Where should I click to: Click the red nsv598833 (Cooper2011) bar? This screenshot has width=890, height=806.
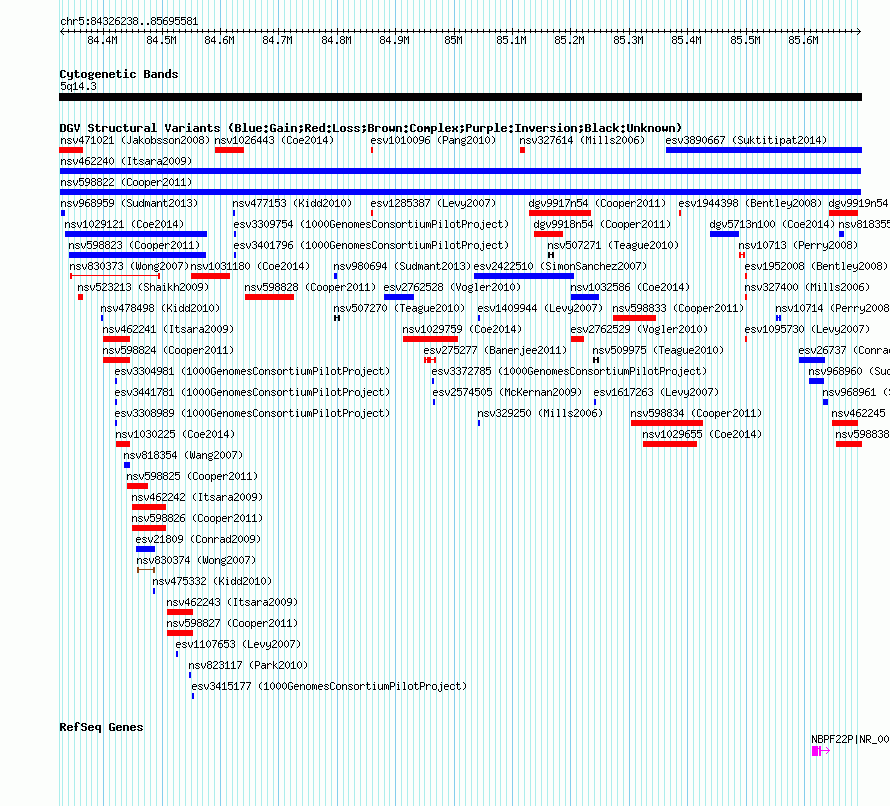pyautogui.click(x=634, y=318)
